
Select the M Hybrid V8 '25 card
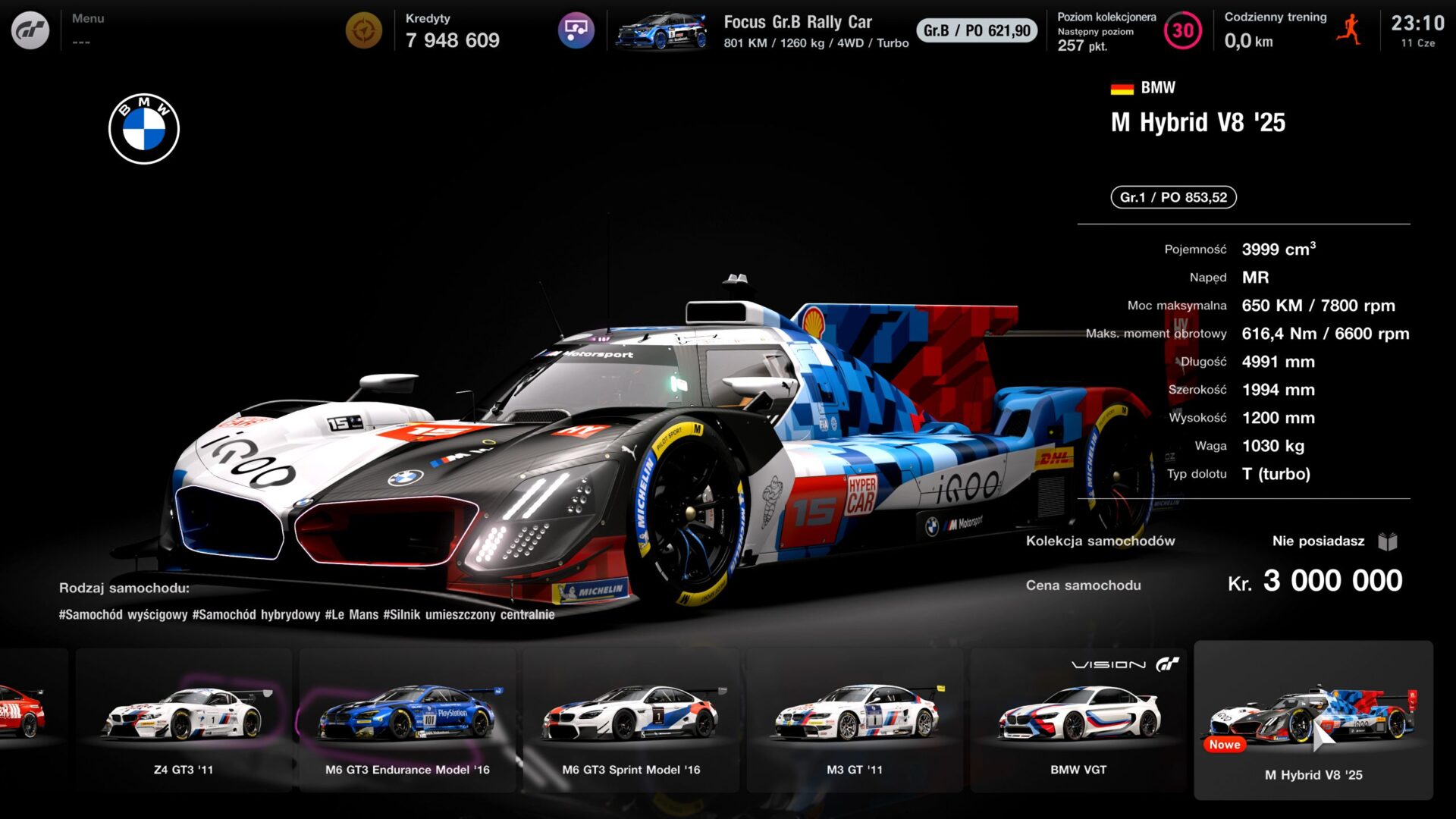click(1313, 720)
